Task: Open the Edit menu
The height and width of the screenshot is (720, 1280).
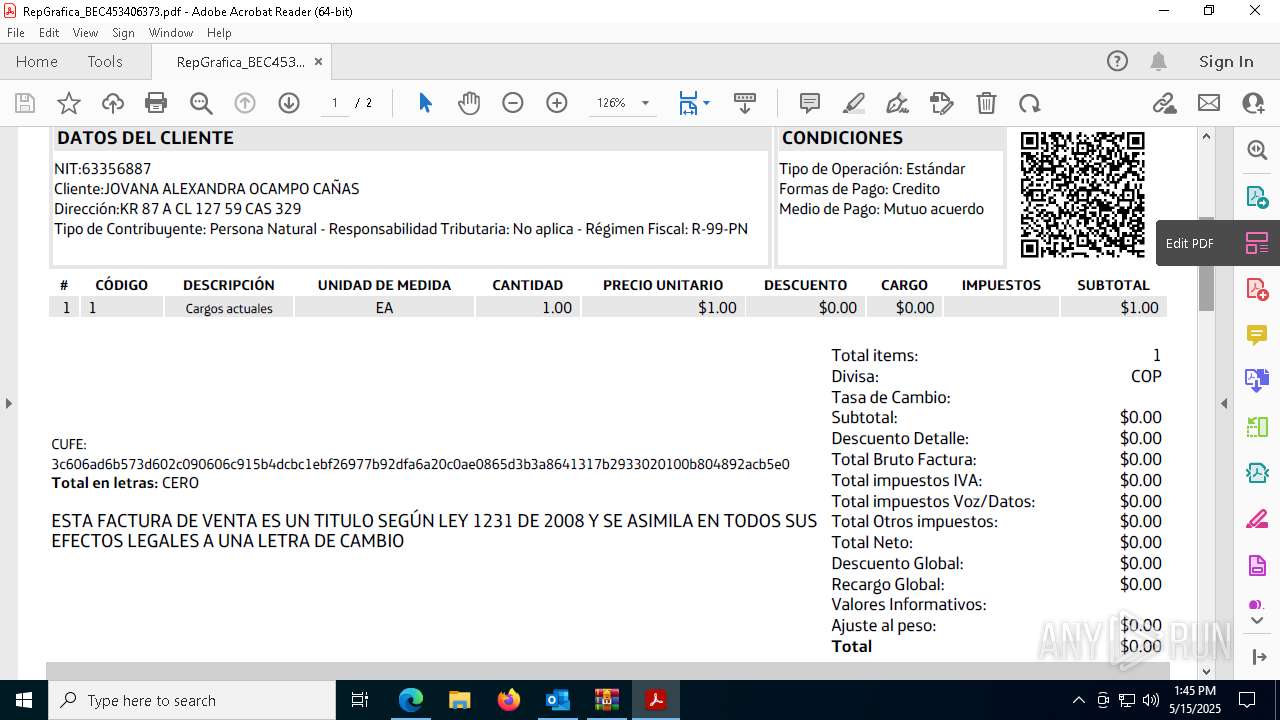Action: 49,33
